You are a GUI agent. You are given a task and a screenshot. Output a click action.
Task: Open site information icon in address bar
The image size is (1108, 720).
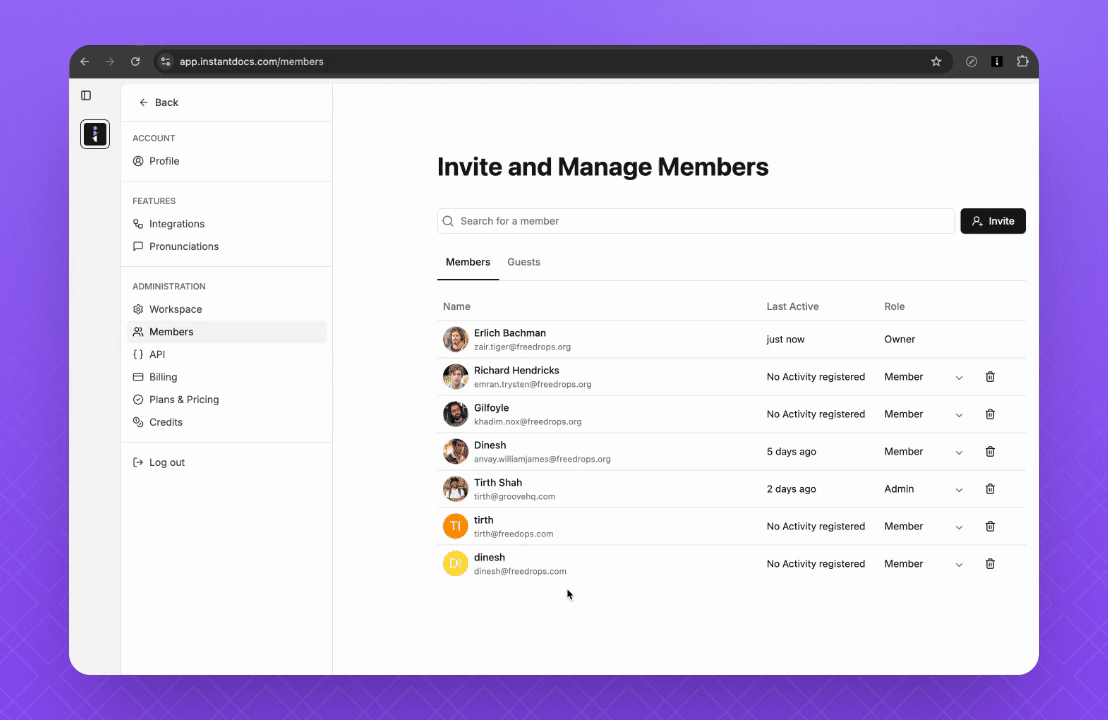(165, 61)
